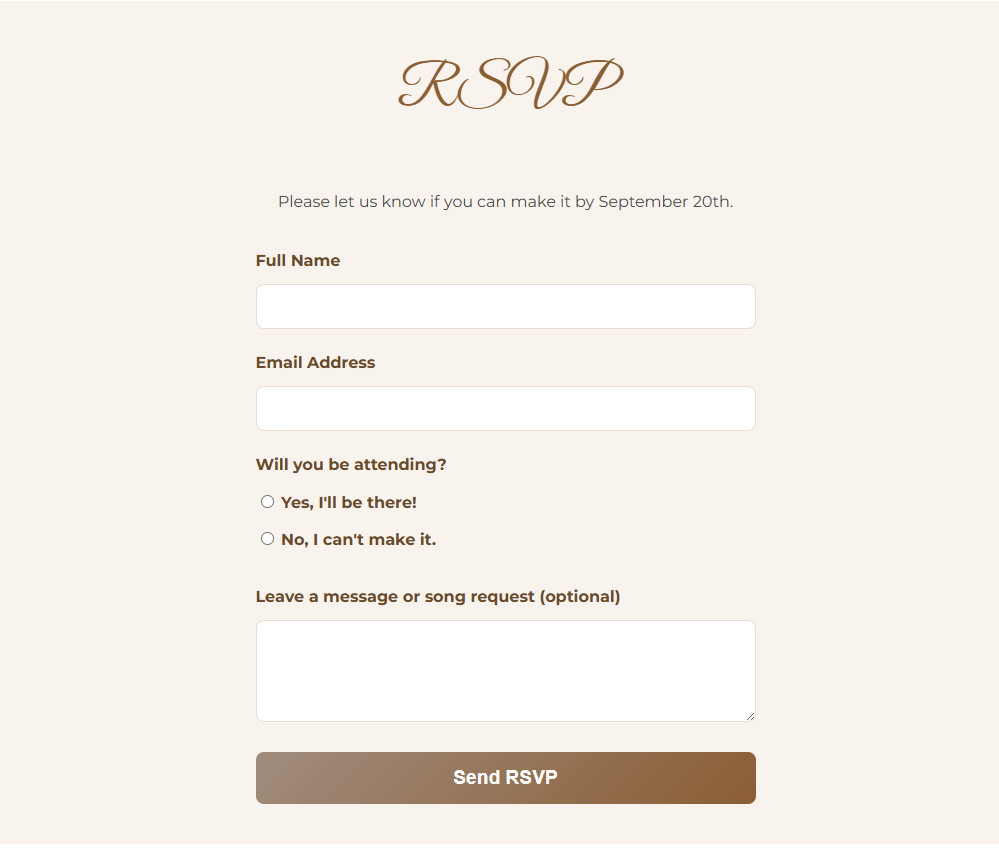Click the cursive RSVP heading
Viewport: 999px width, 850px height.
(x=510, y=83)
